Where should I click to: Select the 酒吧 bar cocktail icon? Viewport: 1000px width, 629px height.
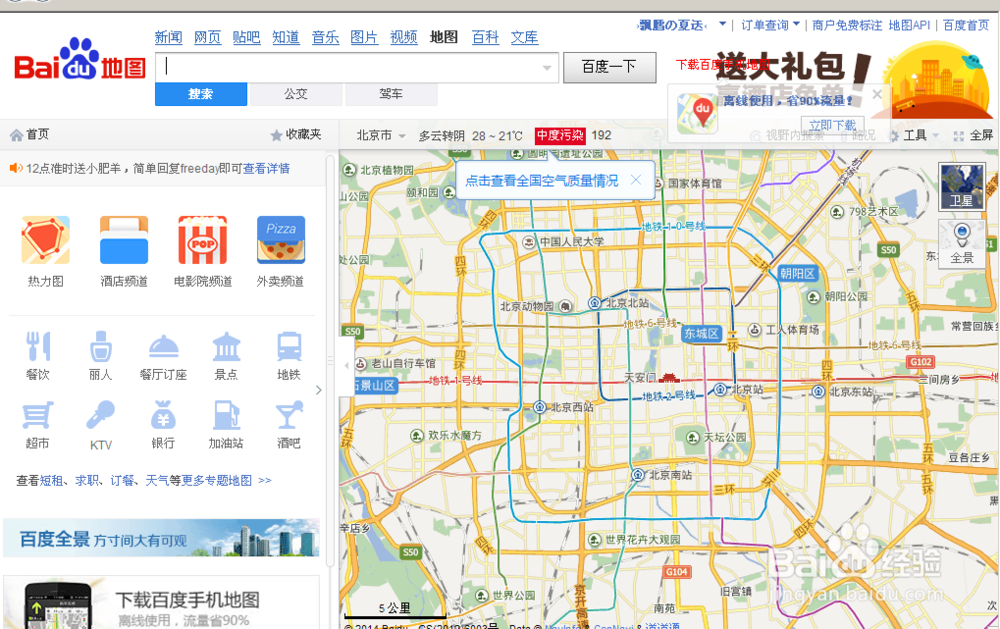click(289, 416)
